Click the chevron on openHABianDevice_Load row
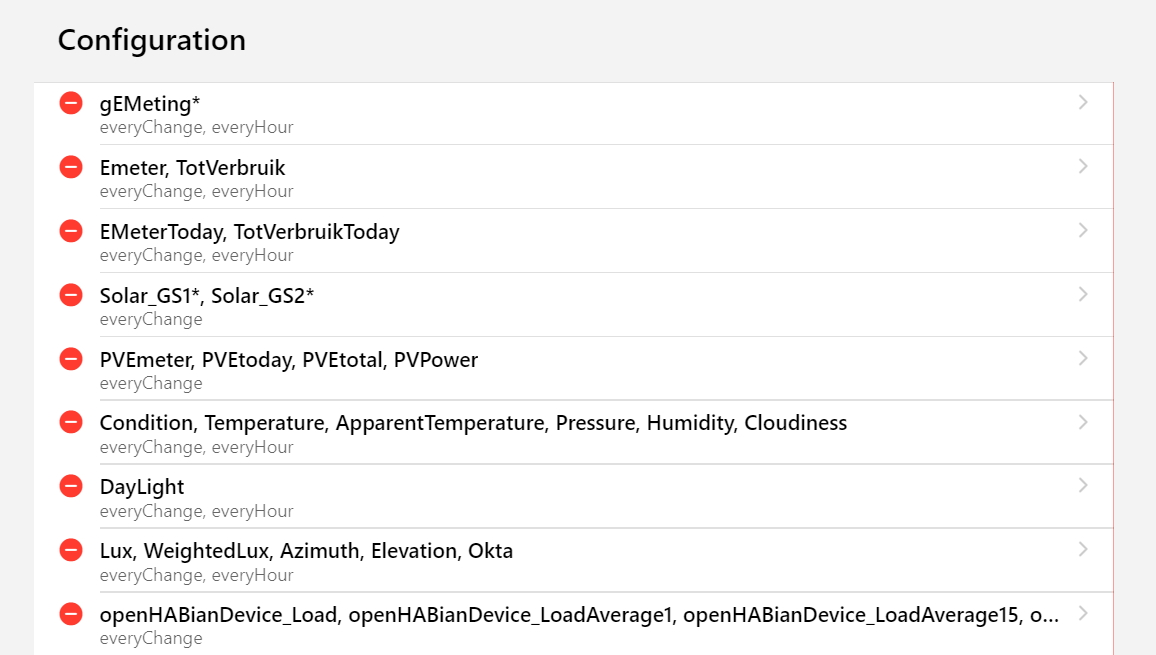Viewport: 1156px width, 655px height. 1083,614
